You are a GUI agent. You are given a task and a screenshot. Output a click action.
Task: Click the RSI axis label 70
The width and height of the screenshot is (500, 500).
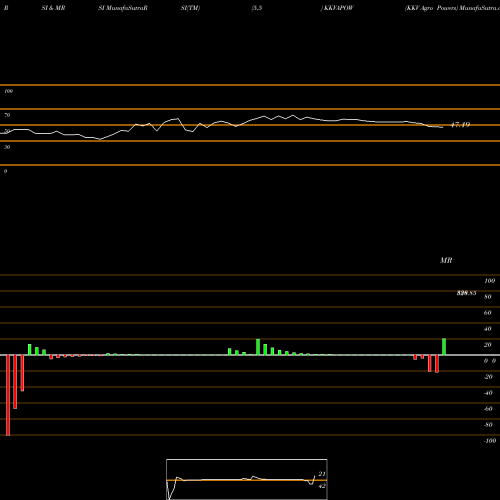[x=7, y=115]
